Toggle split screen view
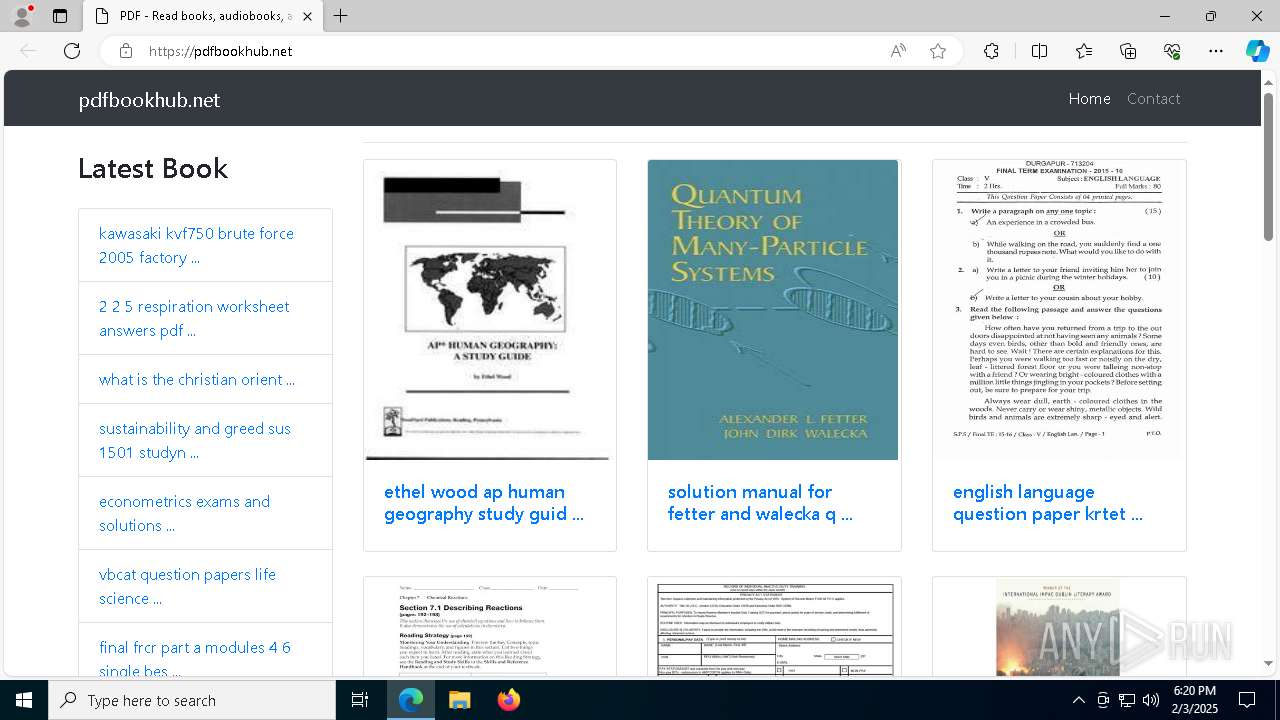The height and width of the screenshot is (720, 1280). (1039, 51)
